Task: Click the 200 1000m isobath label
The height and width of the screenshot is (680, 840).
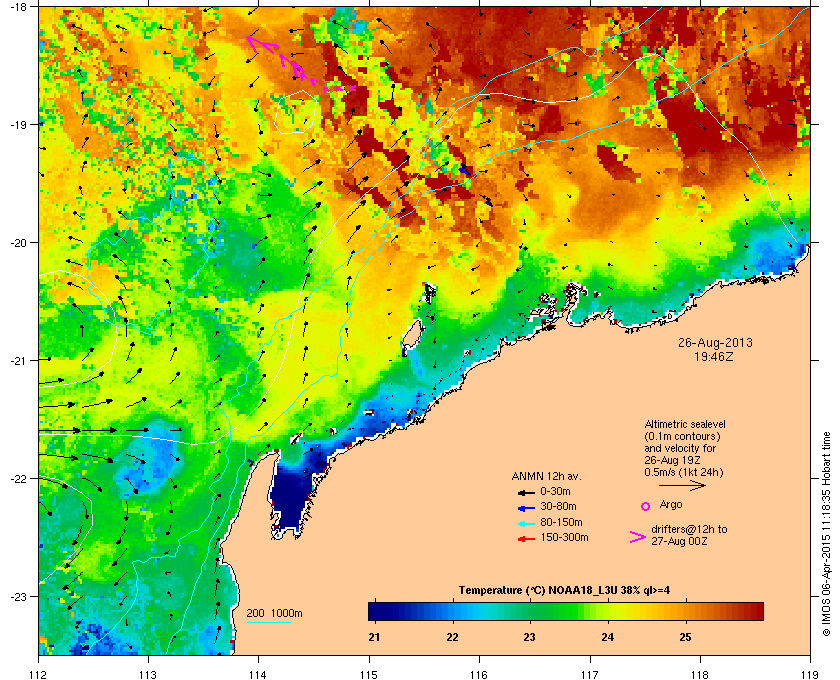Action: (274, 614)
